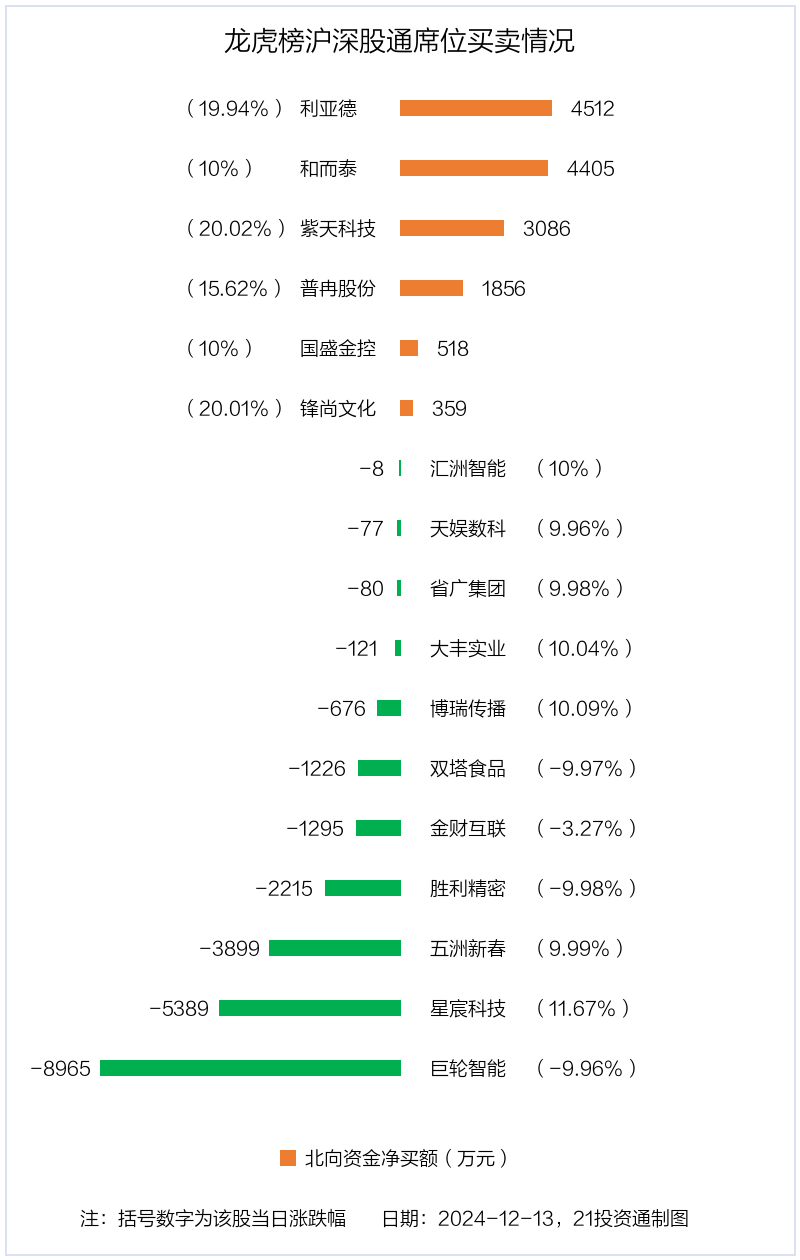Select the 紫天科技 orange bar
The width and height of the screenshot is (800, 1260).
point(452,228)
